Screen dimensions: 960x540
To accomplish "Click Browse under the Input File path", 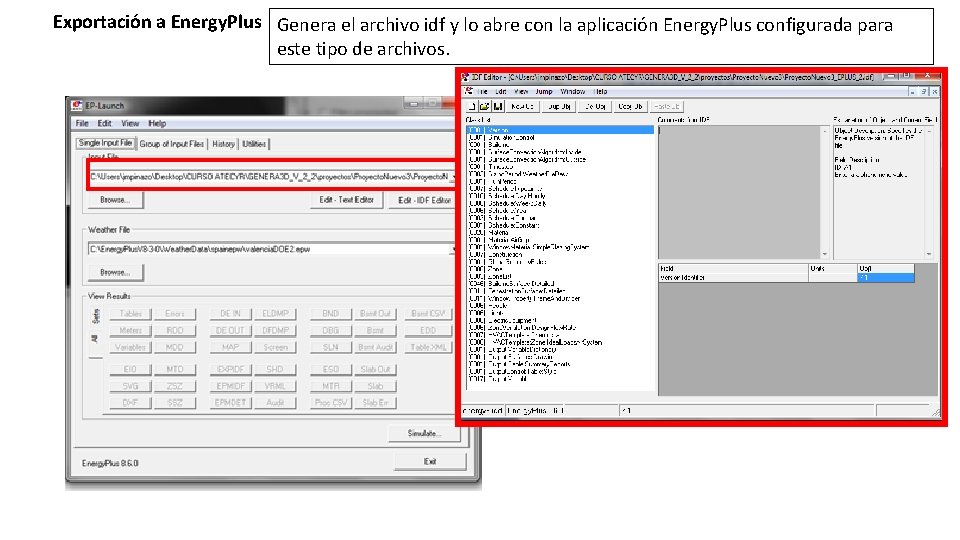I will (x=115, y=200).
